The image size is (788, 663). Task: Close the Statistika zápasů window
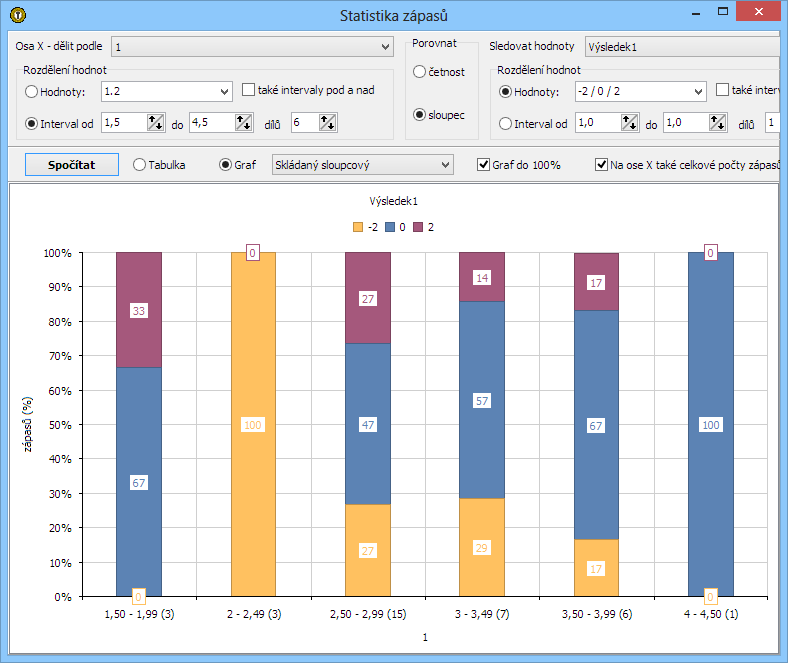click(x=758, y=12)
